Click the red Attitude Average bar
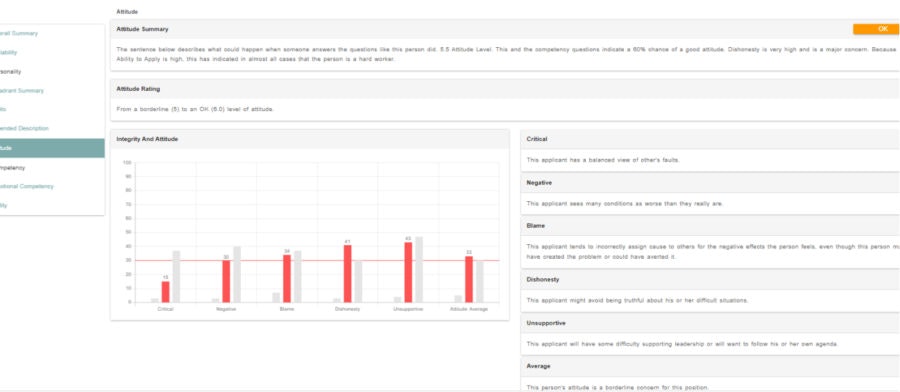The image size is (900, 392). pyautogui.click(x=469, y=279)
